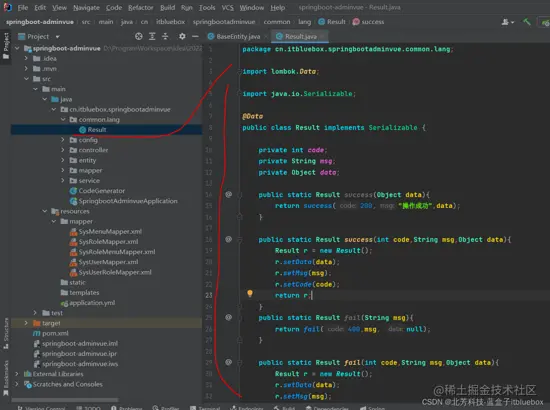
Task: Expand the target folder
Action: [x=26, y=323]
